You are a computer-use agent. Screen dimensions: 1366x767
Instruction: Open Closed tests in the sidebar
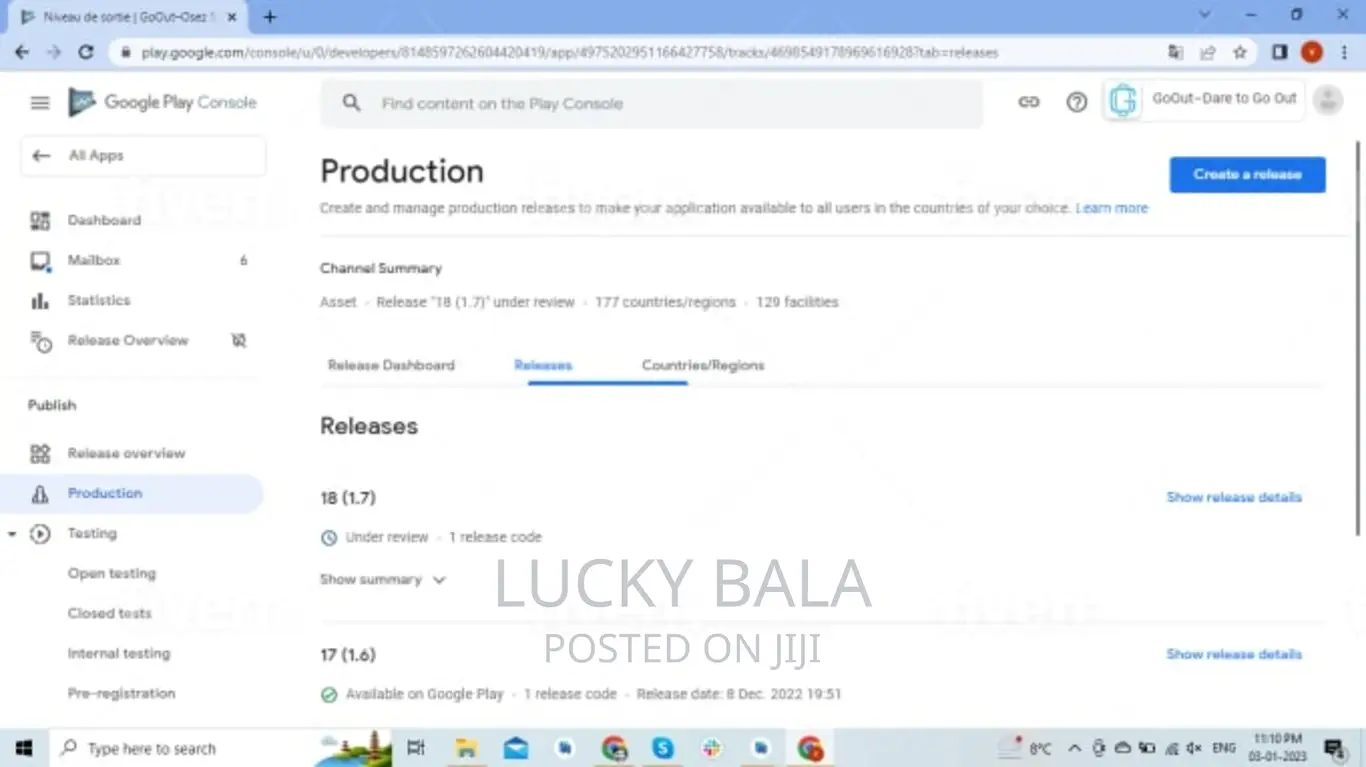[x=110, y=614]
